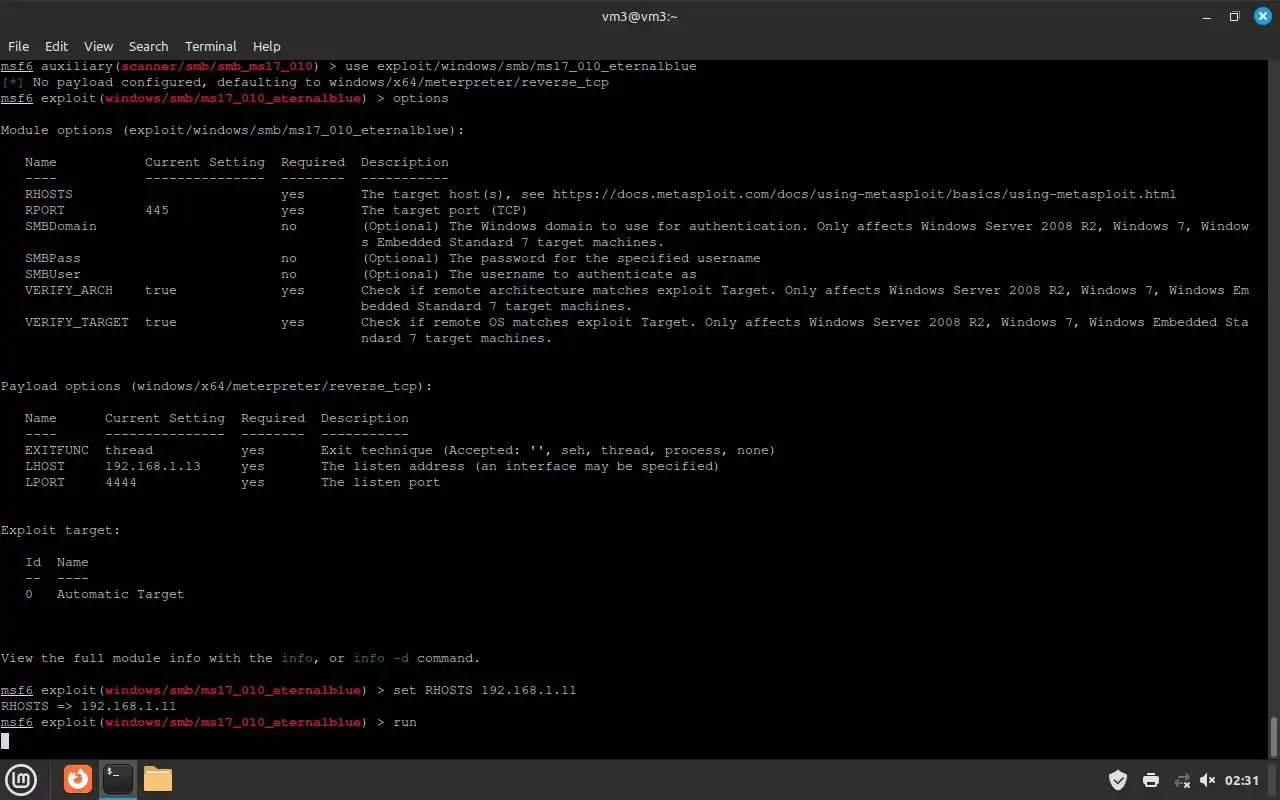Click the 'No payload configured' warning line
This screenshot has width=1280, height=800.
[x=305, y=82]
